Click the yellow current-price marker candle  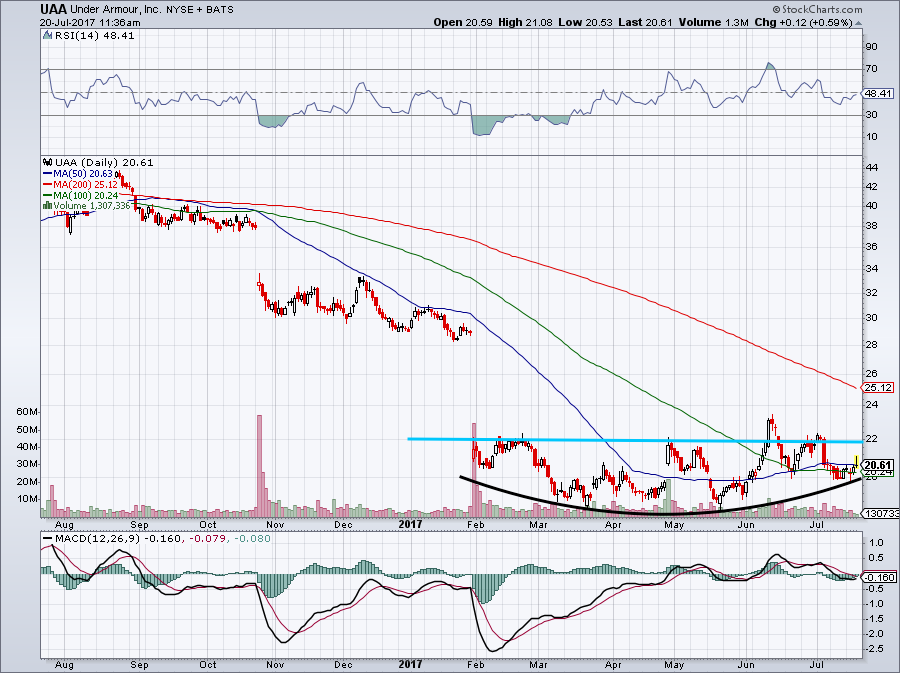[855, 465]
